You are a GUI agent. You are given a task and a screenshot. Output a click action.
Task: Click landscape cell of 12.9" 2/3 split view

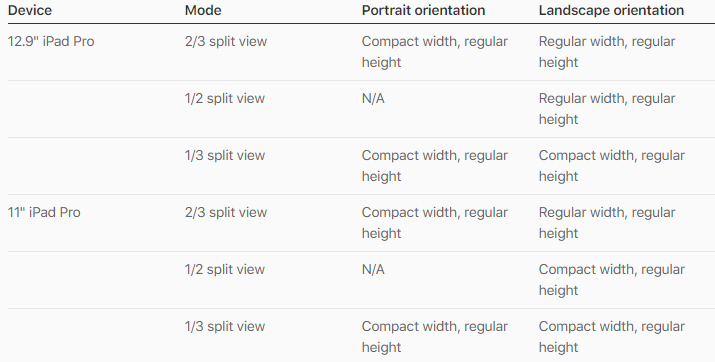click(x=607, y=52)
